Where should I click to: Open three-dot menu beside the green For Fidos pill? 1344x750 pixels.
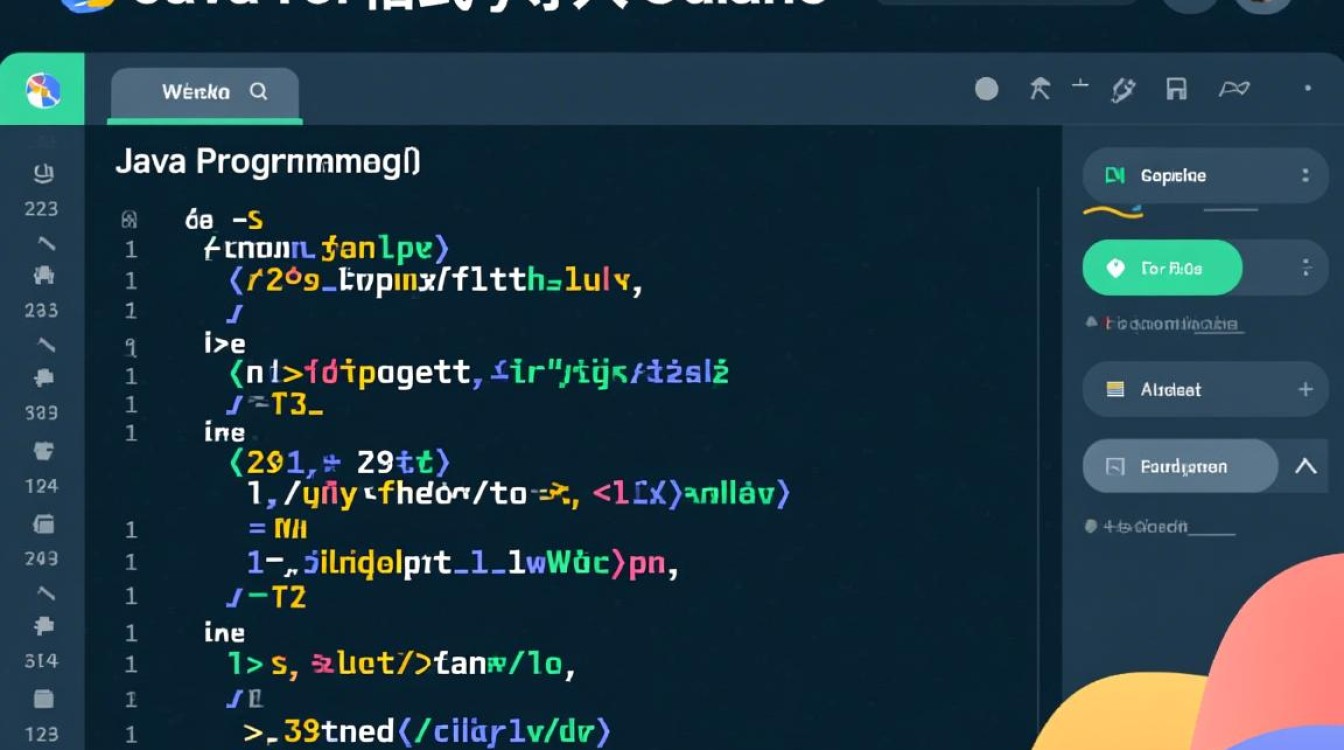coord(1305,268)
